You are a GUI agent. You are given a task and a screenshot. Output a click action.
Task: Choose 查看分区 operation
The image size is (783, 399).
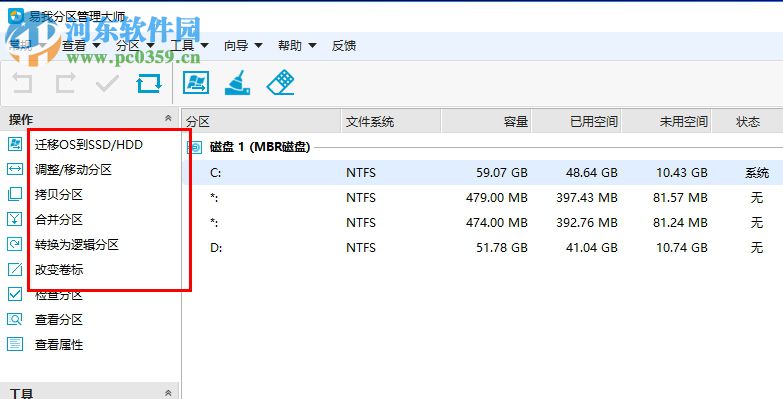pyautogui.click(x=58, y=320)
